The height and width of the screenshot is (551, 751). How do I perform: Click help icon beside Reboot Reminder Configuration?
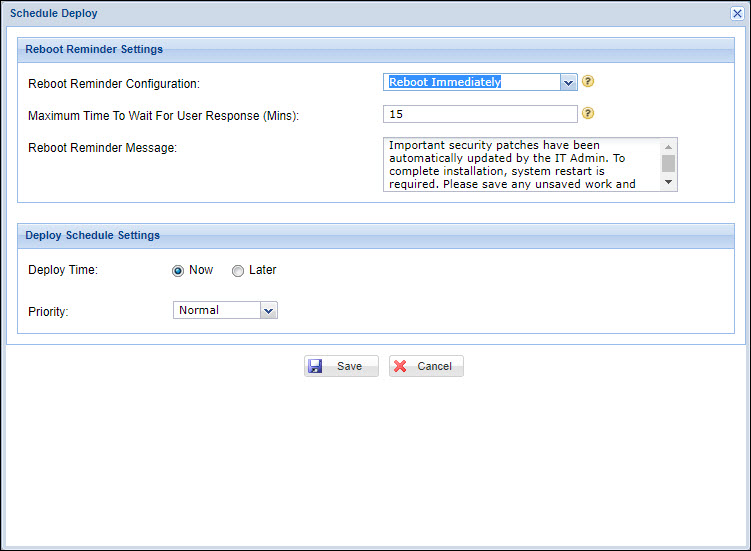(588, 82)
